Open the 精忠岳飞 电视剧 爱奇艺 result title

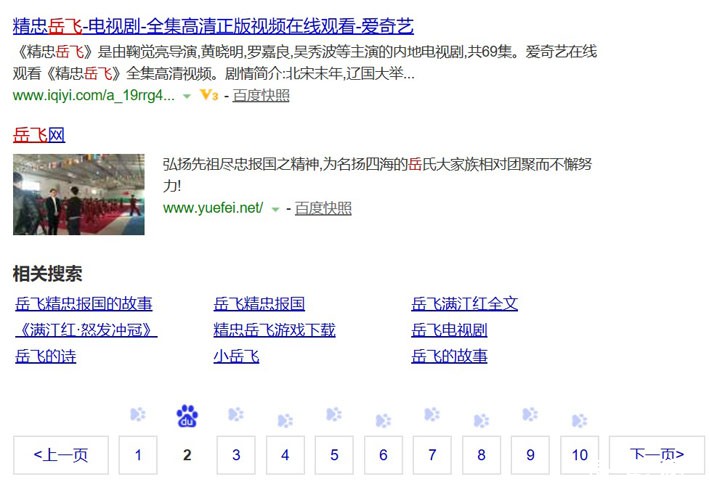click(213, 26)
